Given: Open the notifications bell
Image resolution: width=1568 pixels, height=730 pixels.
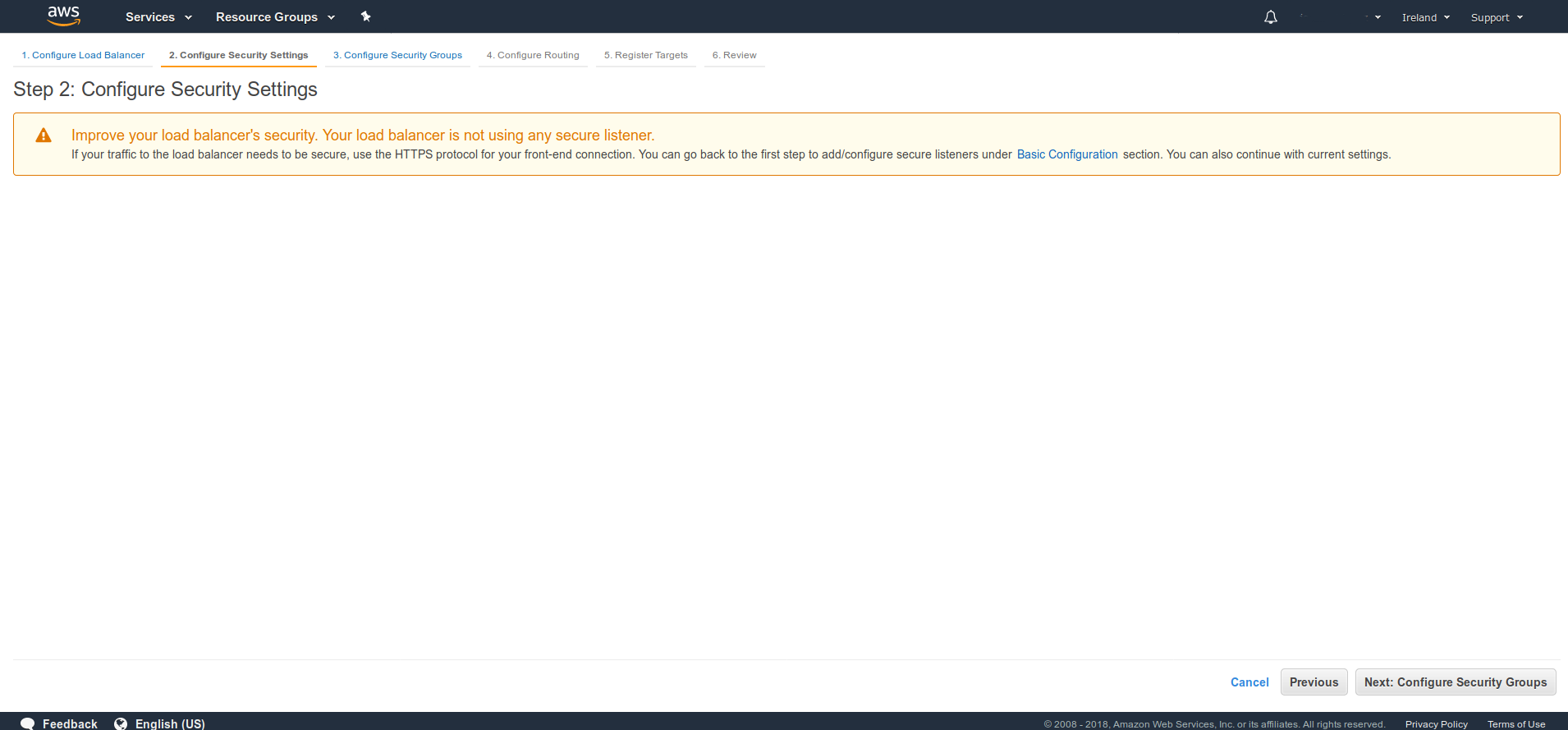Looking at the screenshot, I should click(x=1270, y=17).
